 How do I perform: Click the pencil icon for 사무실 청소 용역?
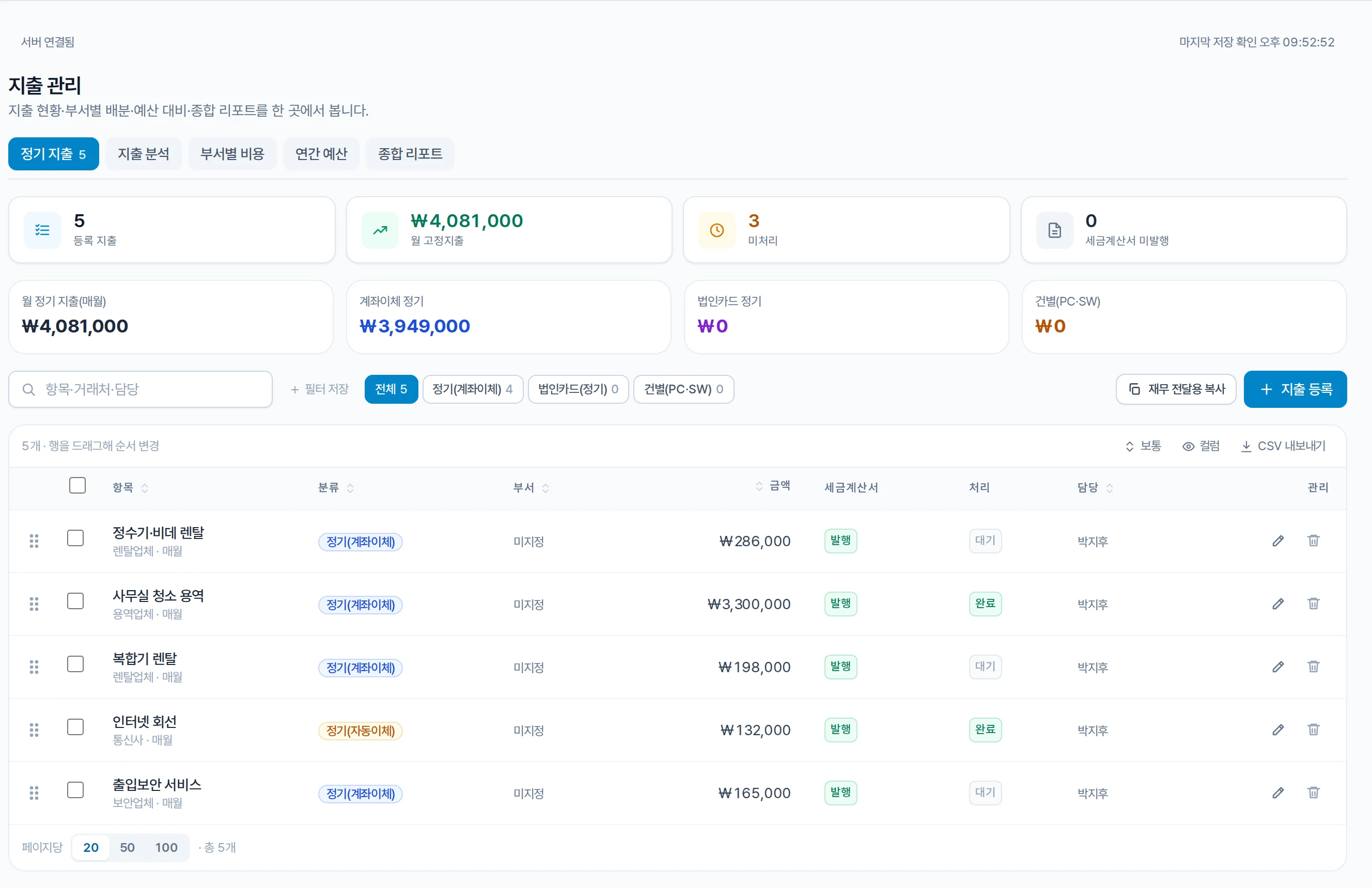pyautogui.click(x=1278, y=604)
